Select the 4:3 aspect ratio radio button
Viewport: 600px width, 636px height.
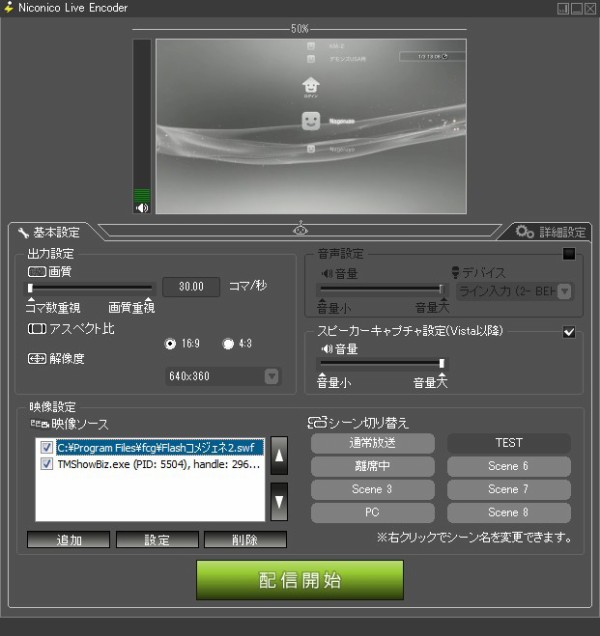pos(228,344)
